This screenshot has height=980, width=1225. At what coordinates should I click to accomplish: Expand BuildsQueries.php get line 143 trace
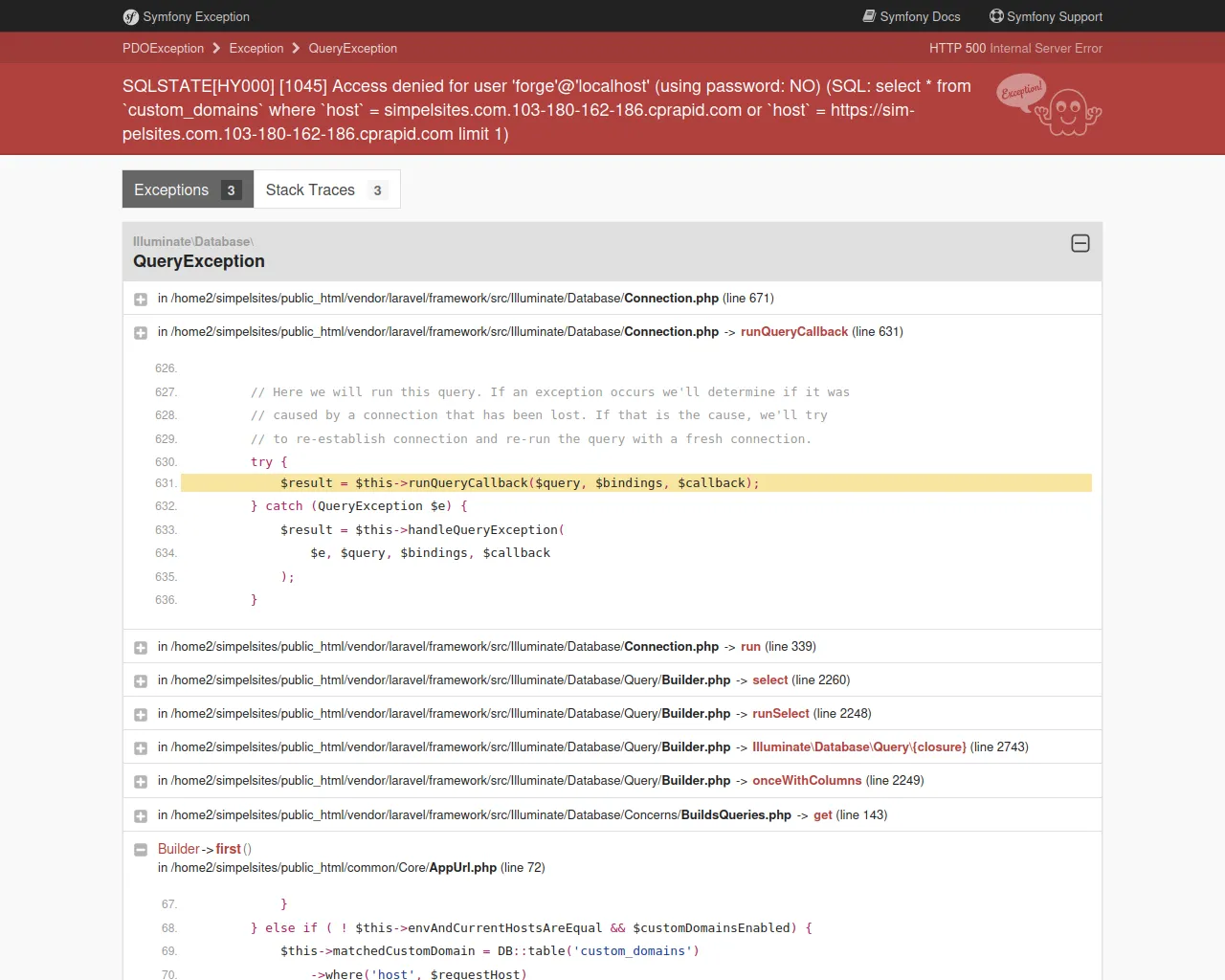click(x=141, y=816)
